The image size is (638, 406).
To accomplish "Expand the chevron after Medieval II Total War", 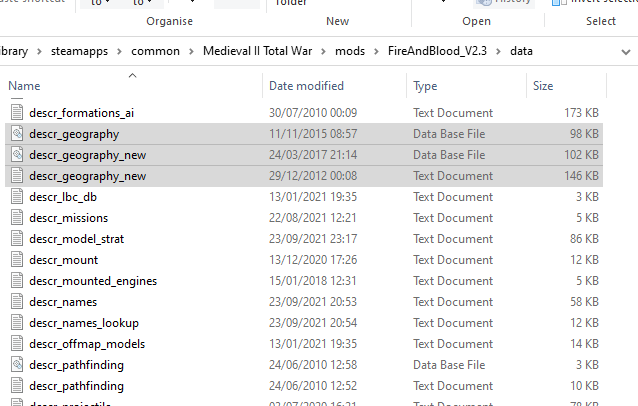I will (323, 52).
